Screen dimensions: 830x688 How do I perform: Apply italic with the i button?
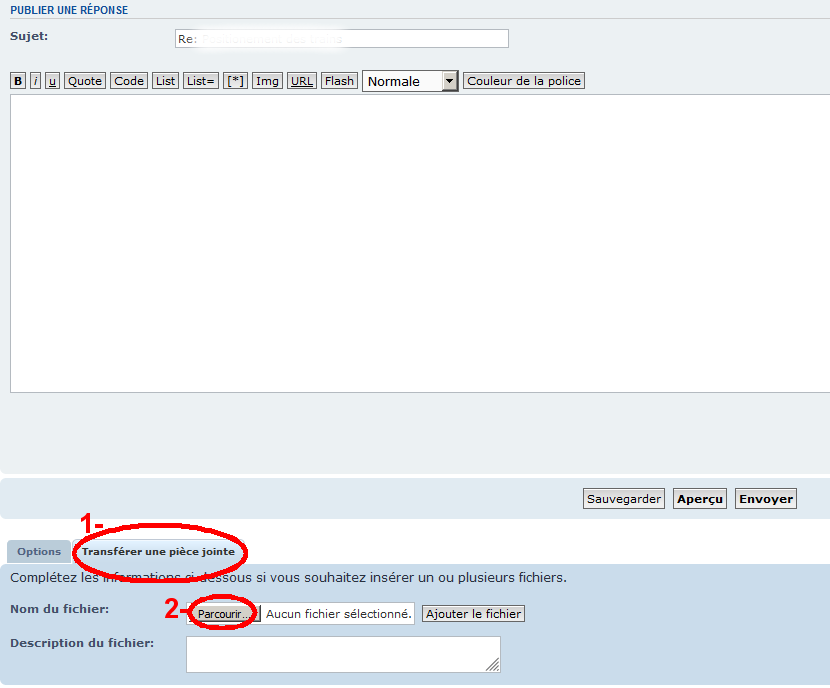point(35,81)
